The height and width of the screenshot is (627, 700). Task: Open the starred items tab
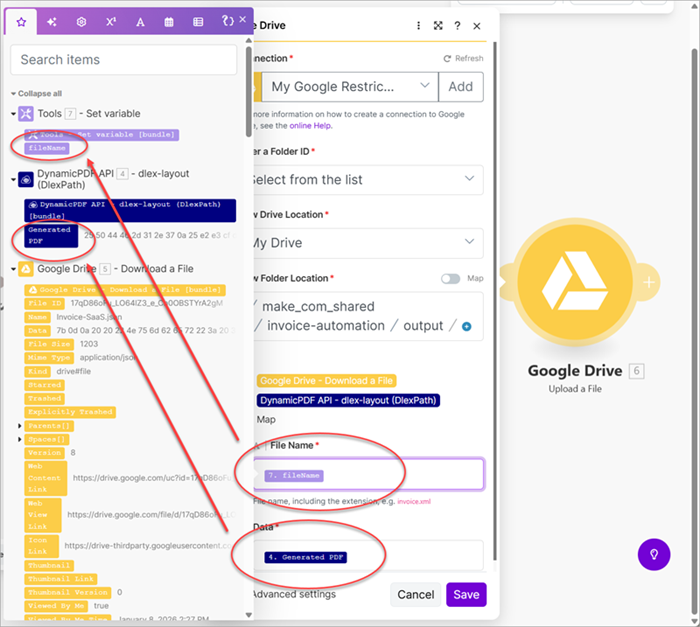point(22,21)
